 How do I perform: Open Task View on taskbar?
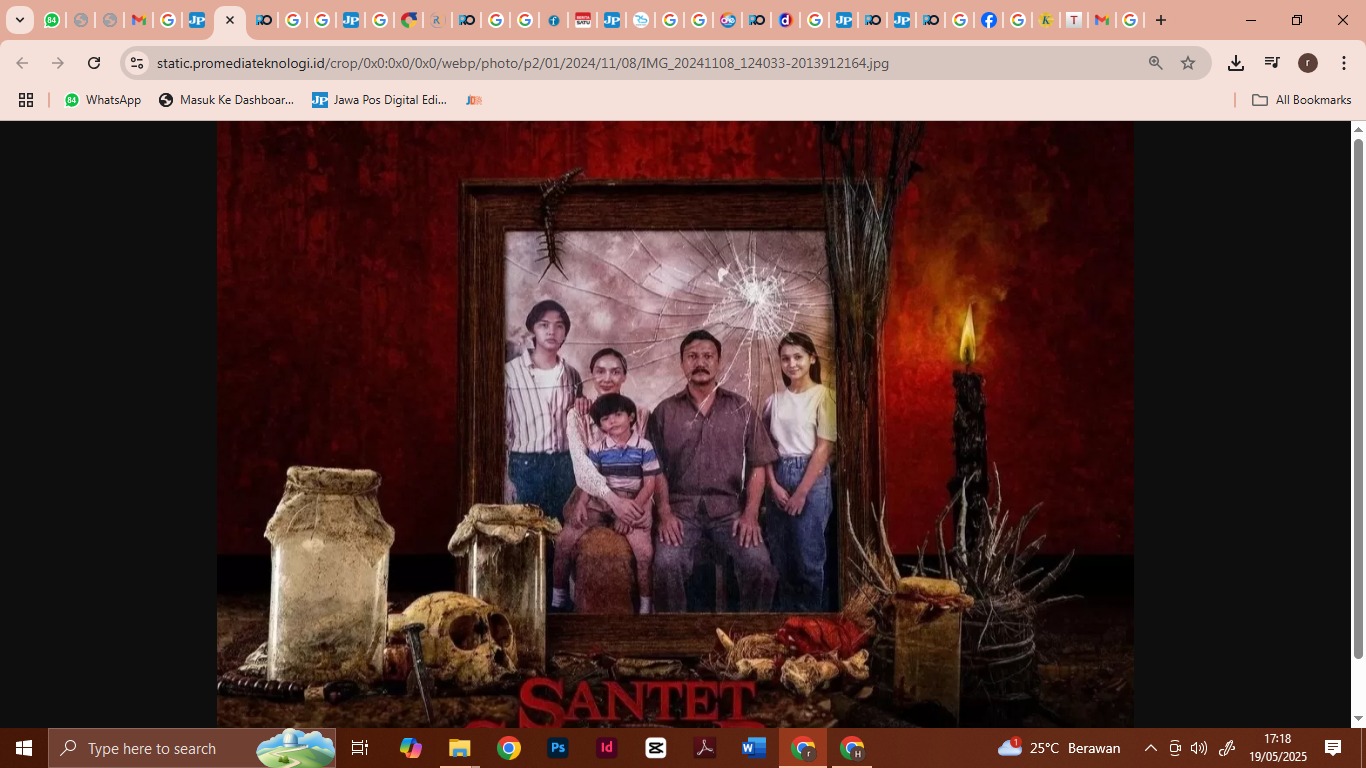pos(360,748)
